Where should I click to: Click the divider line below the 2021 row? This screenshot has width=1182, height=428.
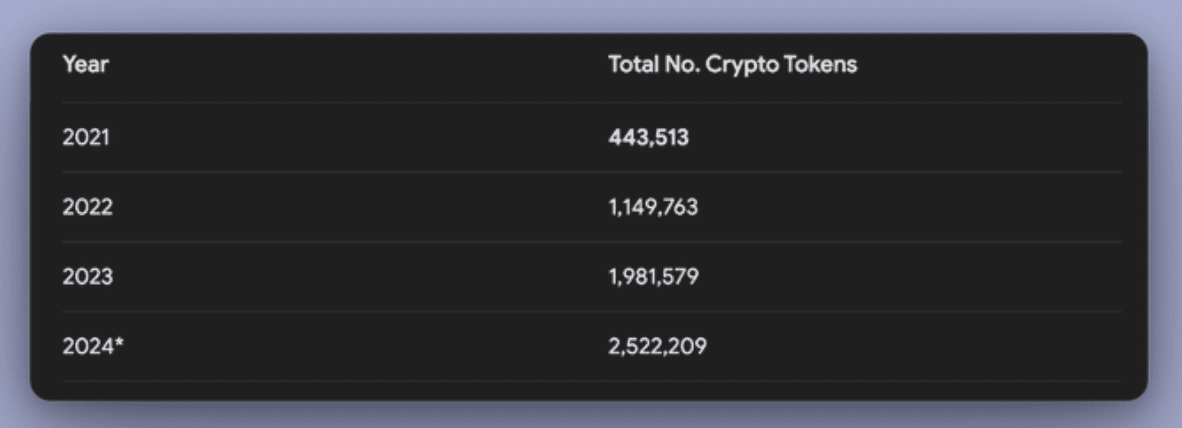coord(590,172)
